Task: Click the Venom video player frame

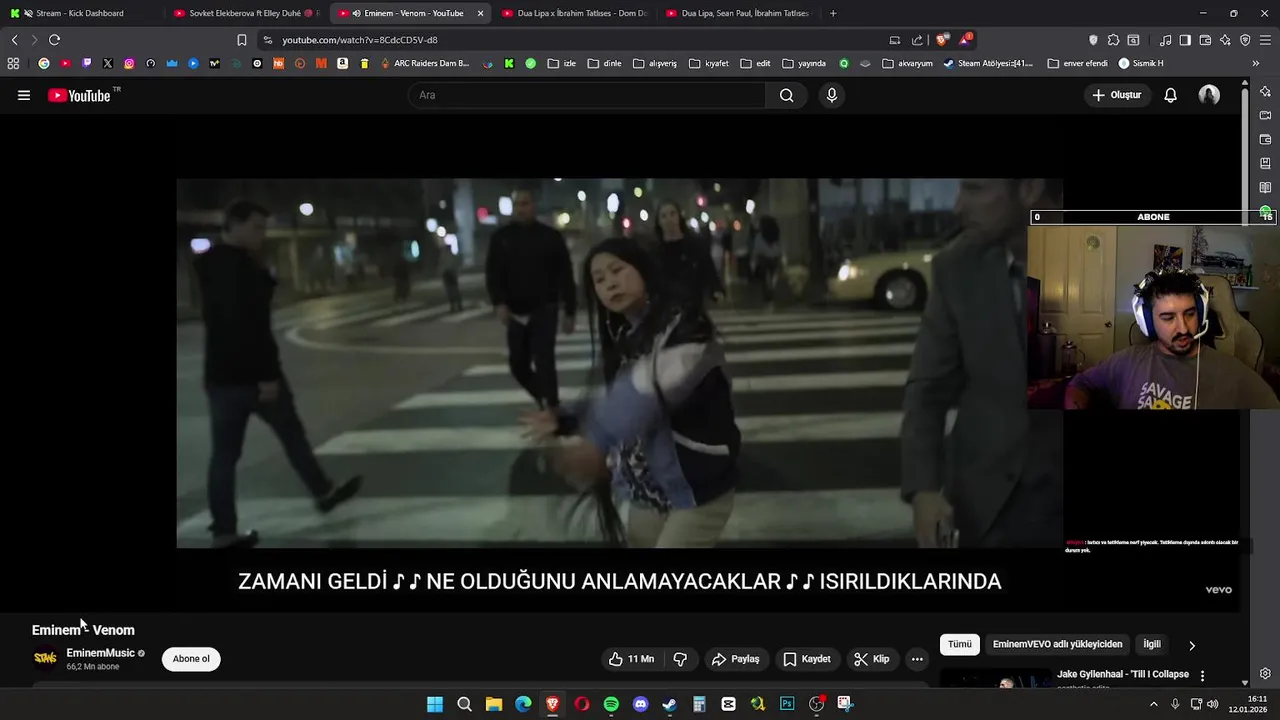Action: pos(619,363)
